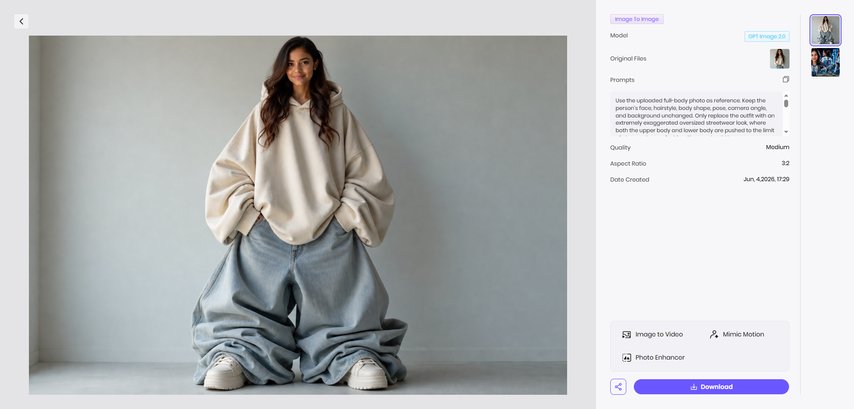Click the Photo Enhancer icon

coord(626,357)
